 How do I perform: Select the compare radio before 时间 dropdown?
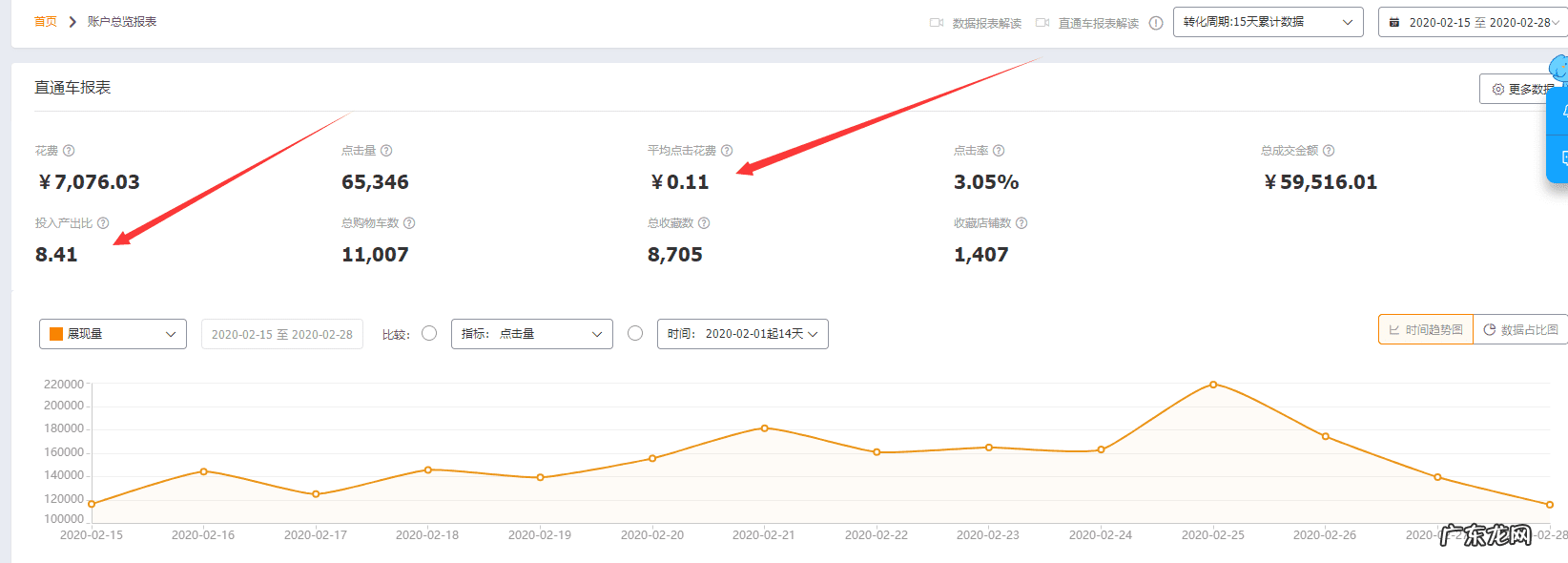pyautogui.click(x=635, y=333)
